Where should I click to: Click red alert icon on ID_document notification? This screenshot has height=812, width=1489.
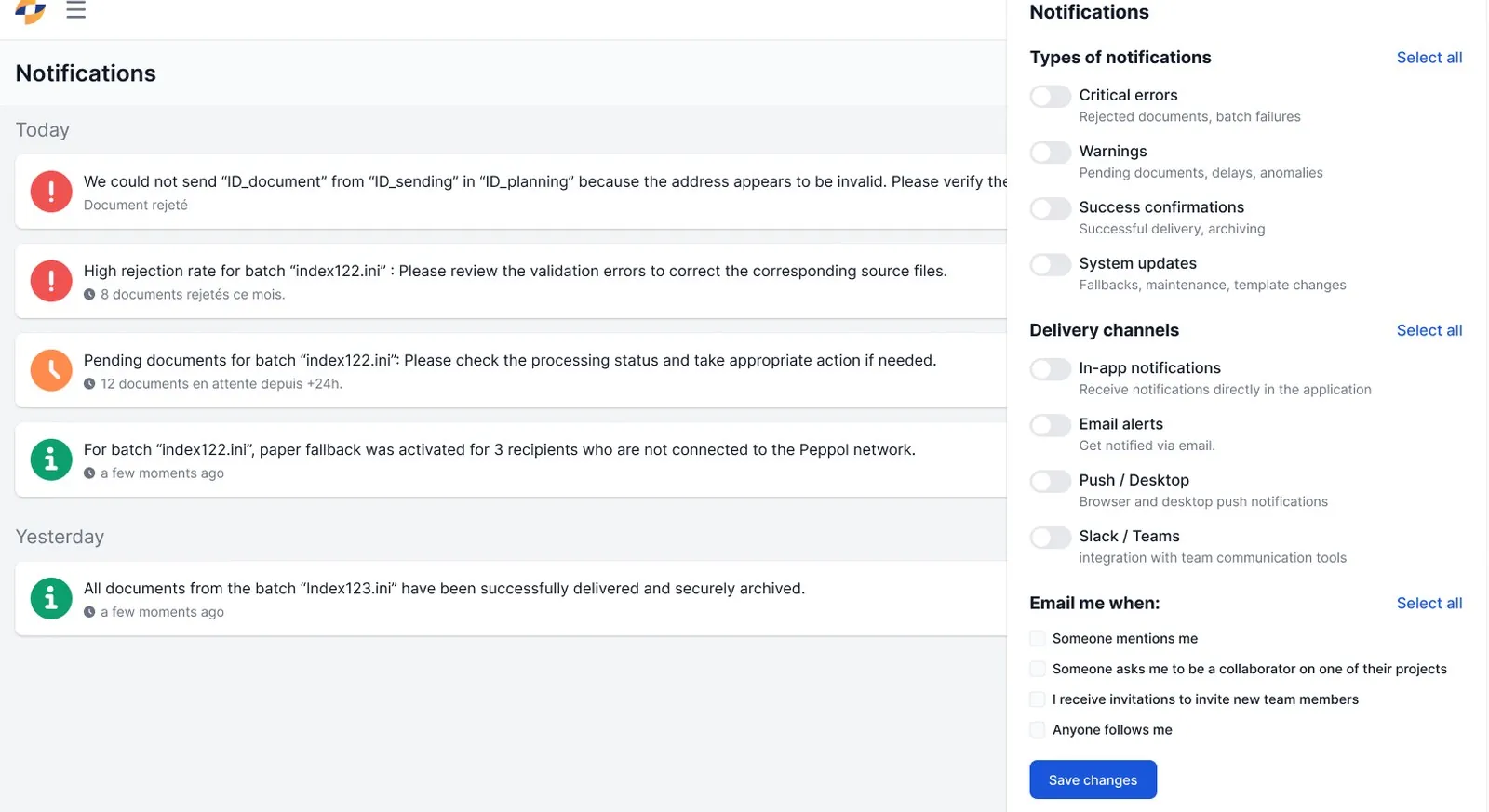tap(51, 192)
